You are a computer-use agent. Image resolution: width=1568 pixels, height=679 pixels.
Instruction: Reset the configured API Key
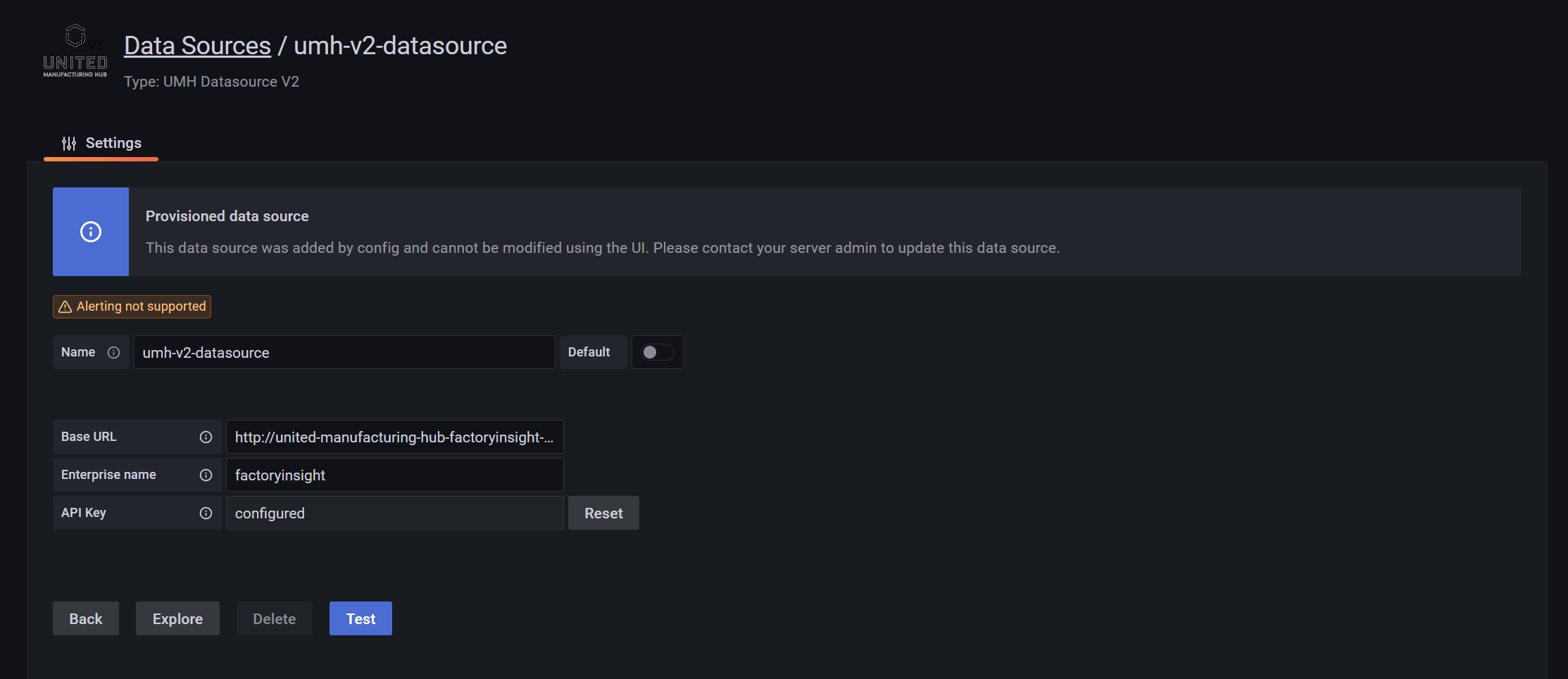(x=603, y=513)
